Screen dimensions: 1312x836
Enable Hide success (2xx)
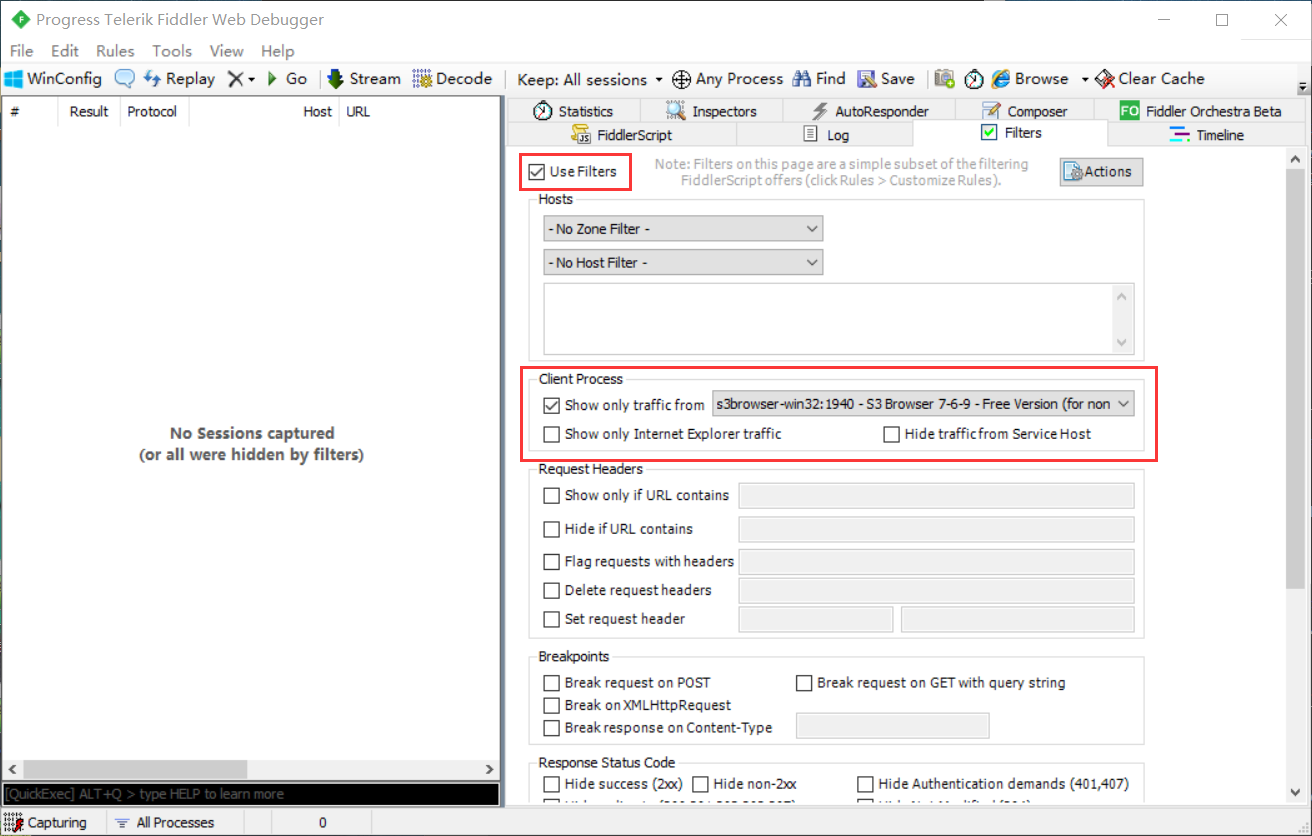click(551, 784)
